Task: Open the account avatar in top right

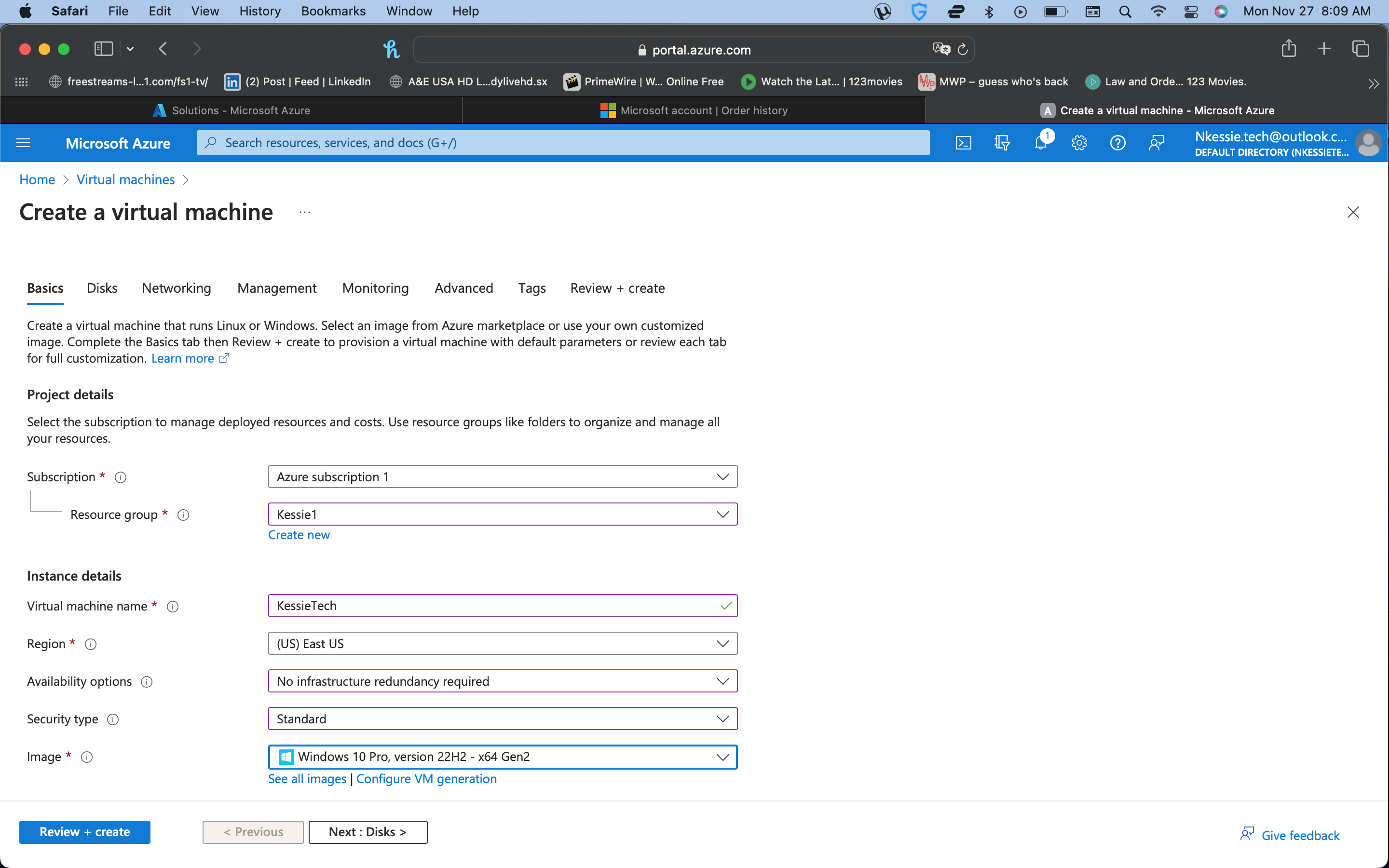Action: tap(1368, 143)
